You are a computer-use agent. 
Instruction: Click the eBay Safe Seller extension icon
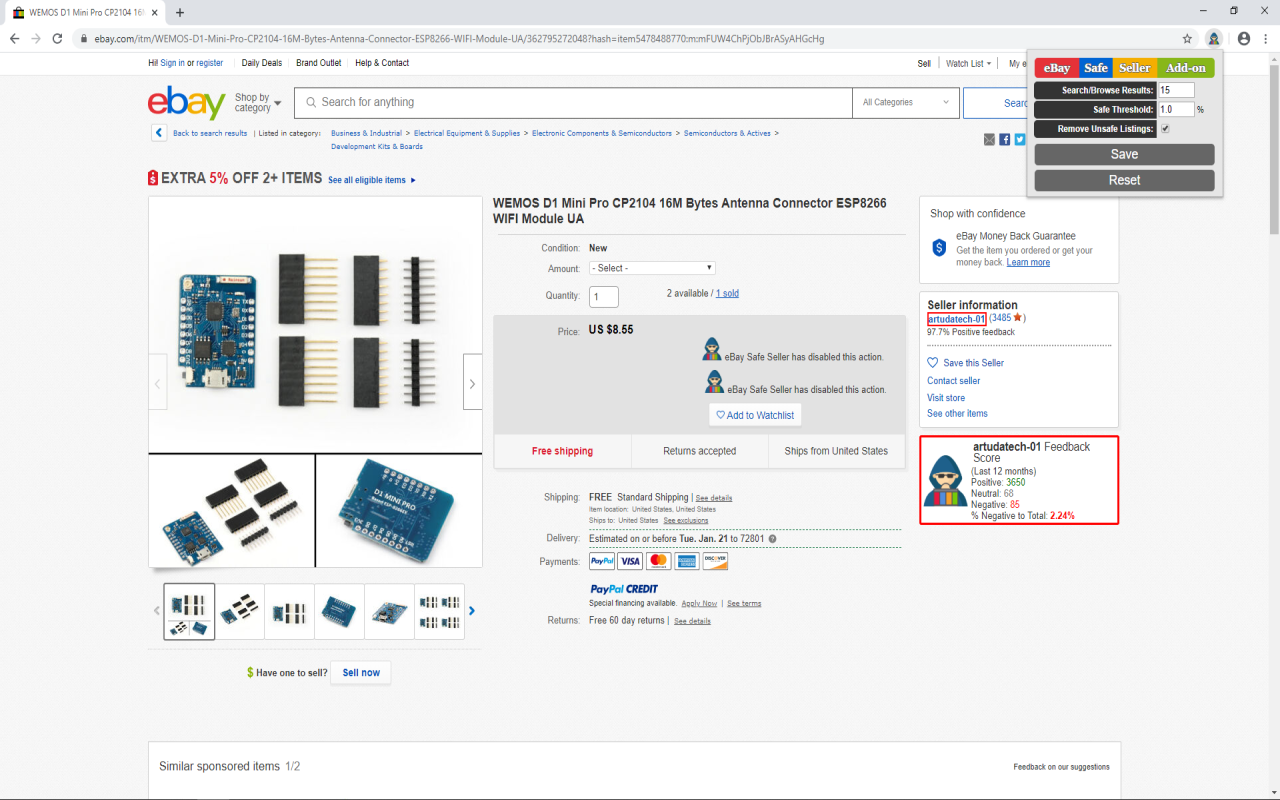click(x=1213, y=39)
